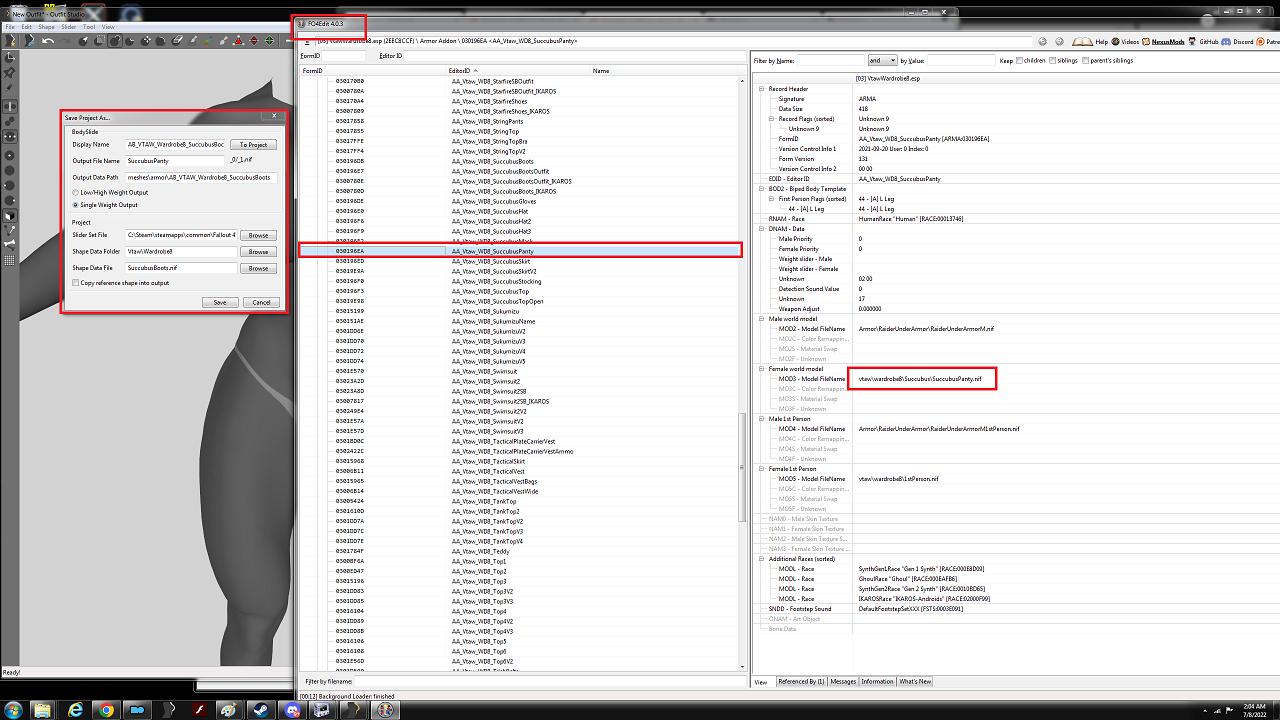Click New Project icon in Outfit Studio toolbar

(x=11, y=41)
